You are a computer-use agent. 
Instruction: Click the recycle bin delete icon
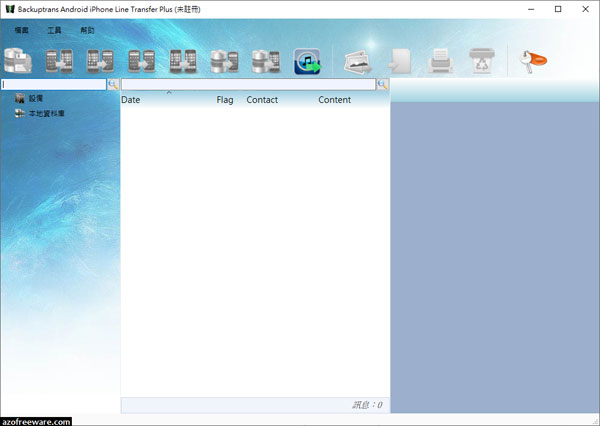482,62
